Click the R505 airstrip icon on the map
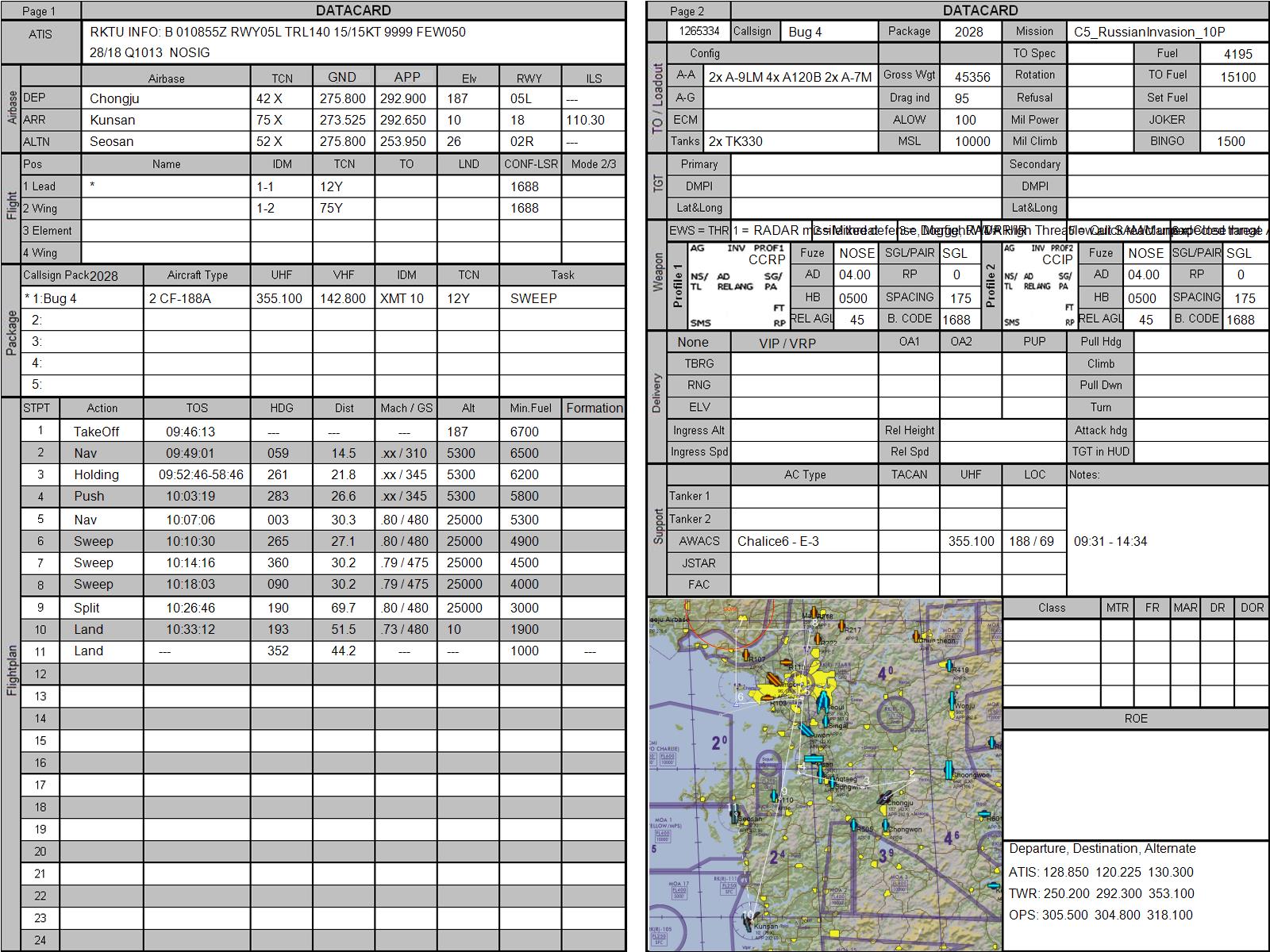The height and width of the screenshot is (952, 1270). click(853, 827)
